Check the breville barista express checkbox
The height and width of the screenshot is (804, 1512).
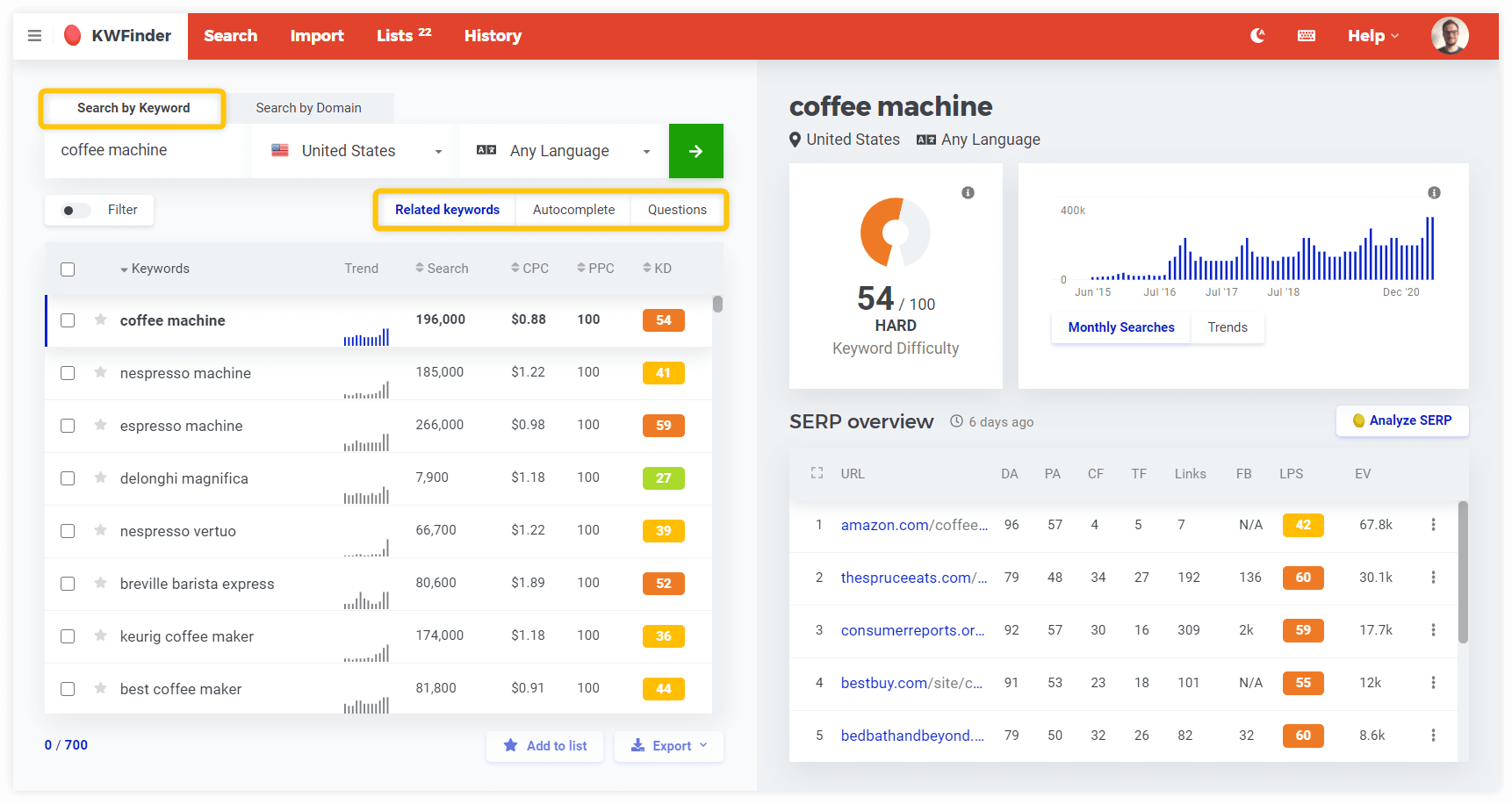click(x=68, y=584)
